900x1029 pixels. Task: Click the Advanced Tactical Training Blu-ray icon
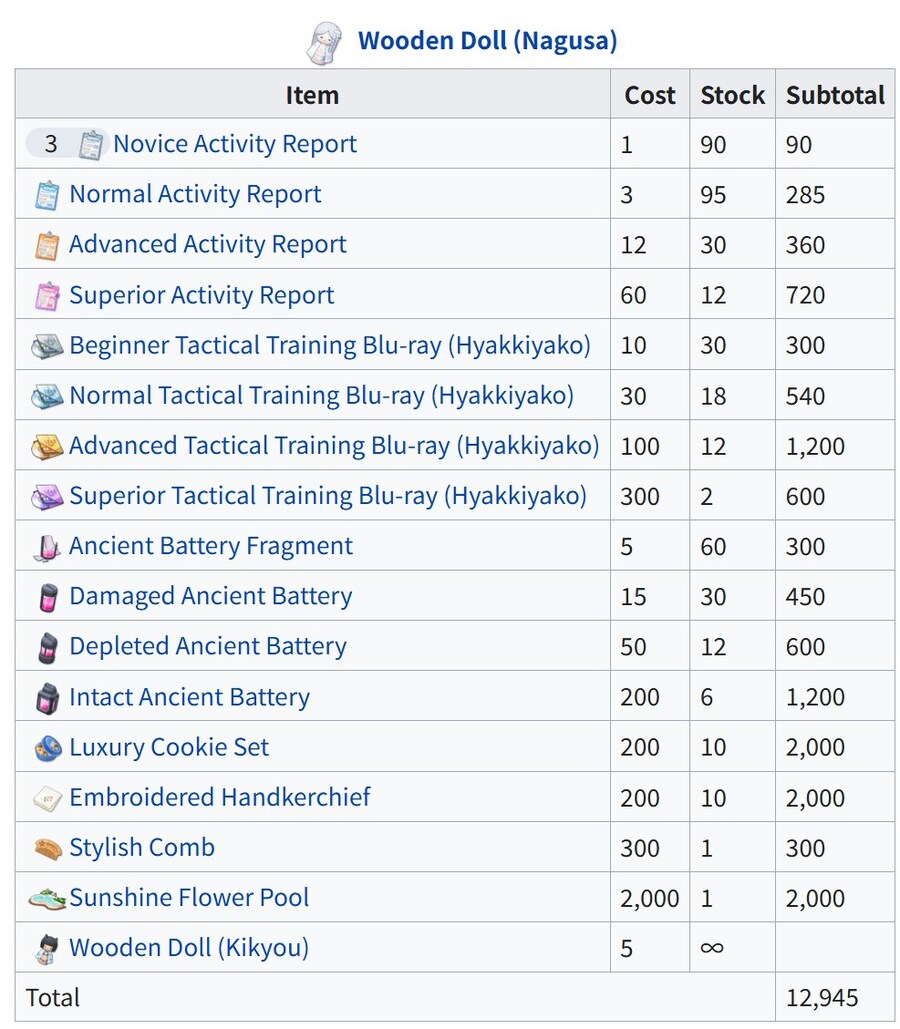point(47,447)
